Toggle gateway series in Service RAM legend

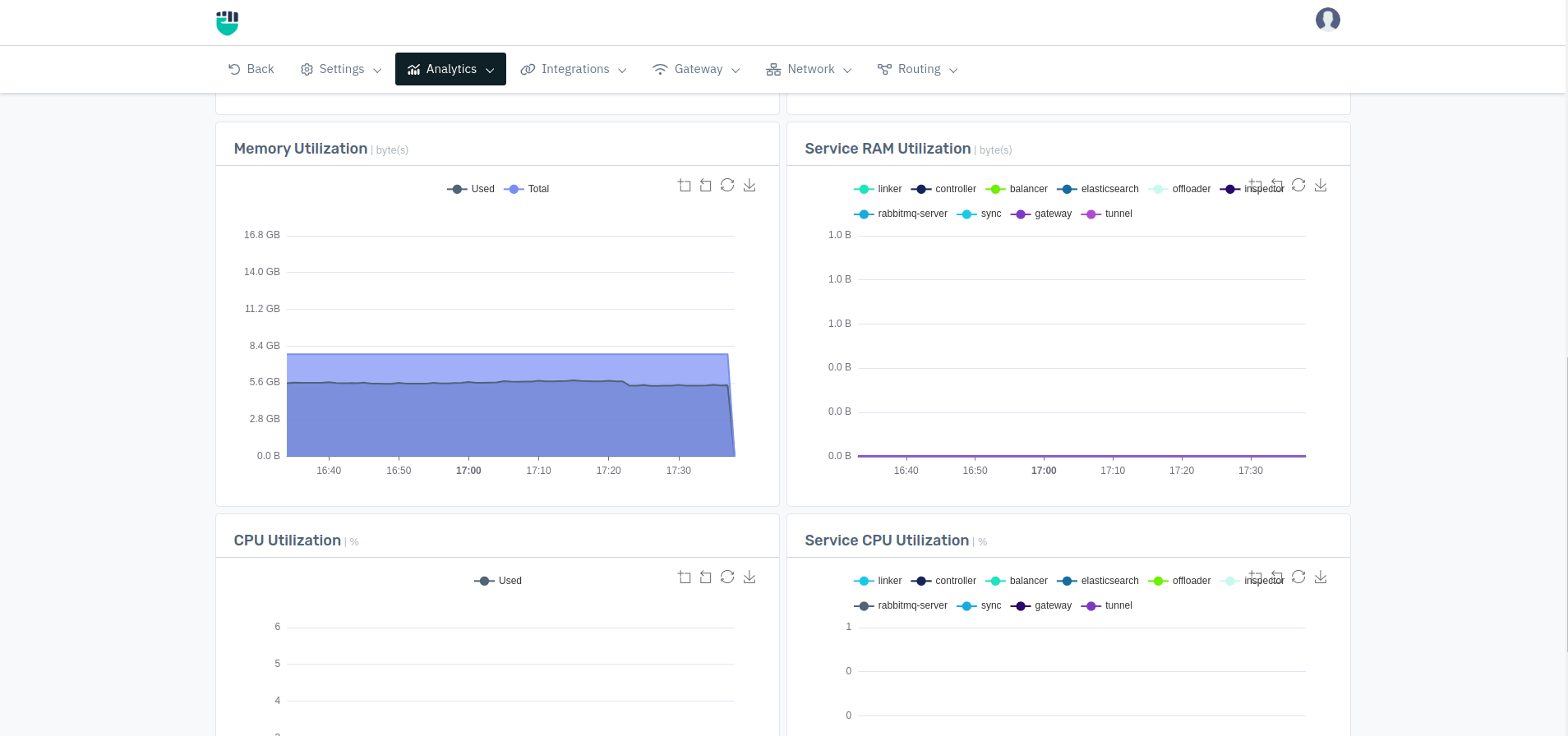[x=1041, y=214]
